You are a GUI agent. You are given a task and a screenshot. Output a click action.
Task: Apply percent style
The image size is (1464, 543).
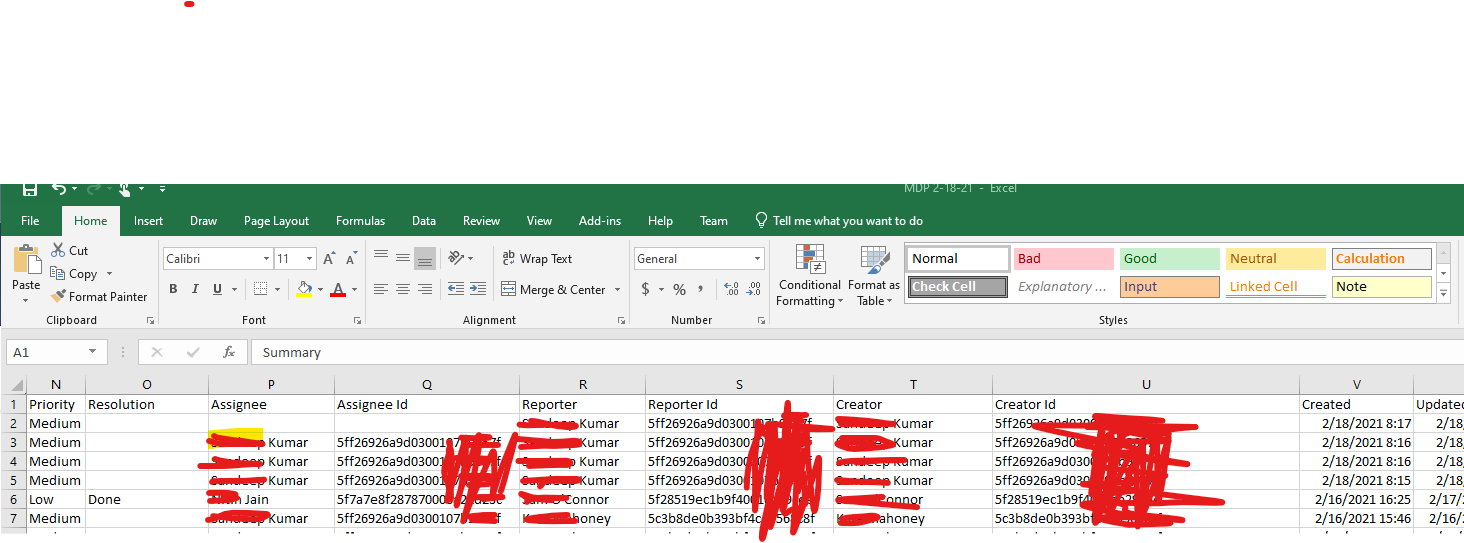679,289
